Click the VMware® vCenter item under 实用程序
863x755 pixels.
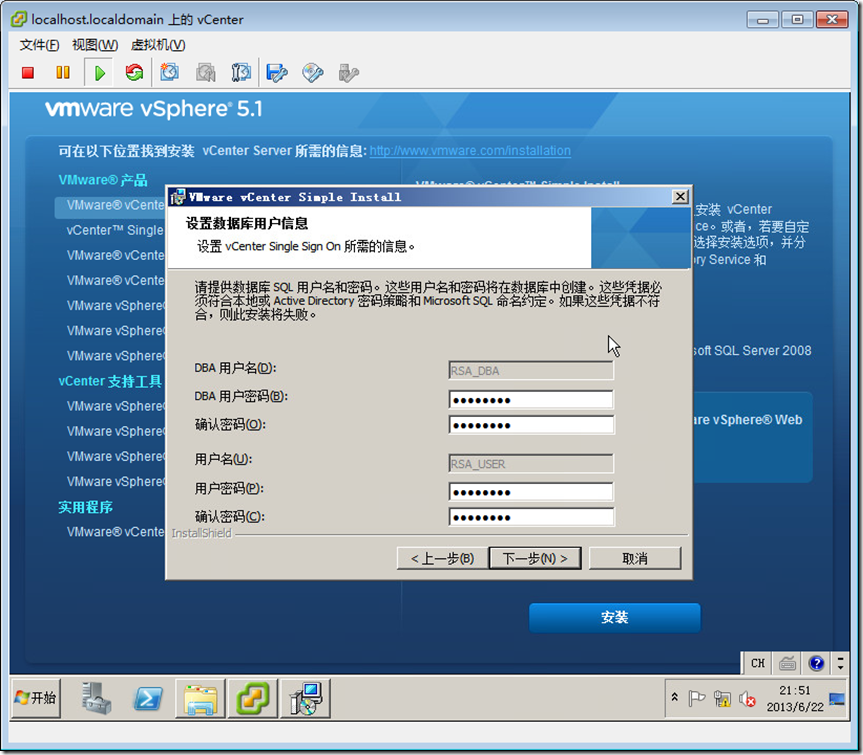[x=115, y=532]
